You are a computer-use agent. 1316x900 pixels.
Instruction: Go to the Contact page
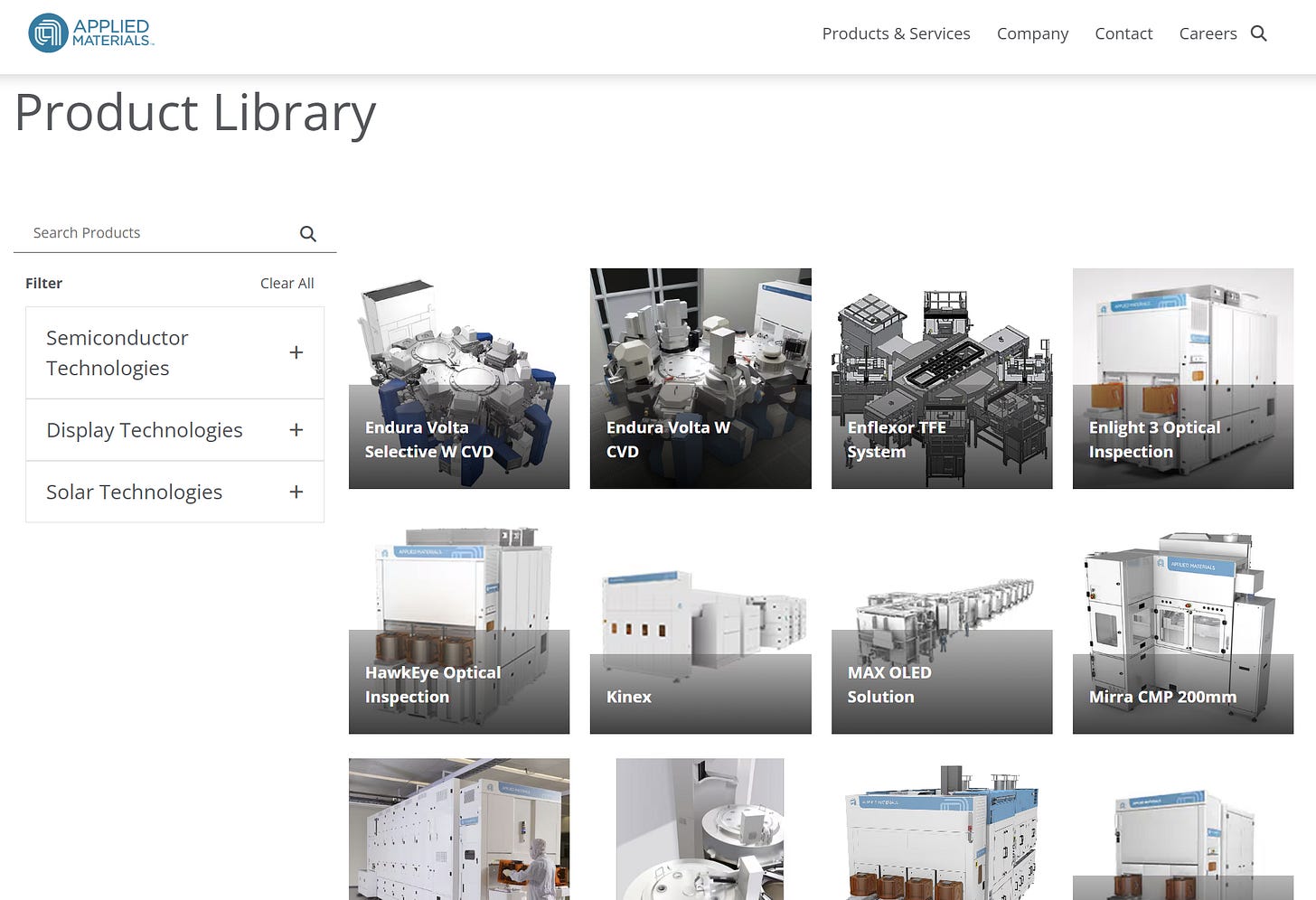[1123, 33]
